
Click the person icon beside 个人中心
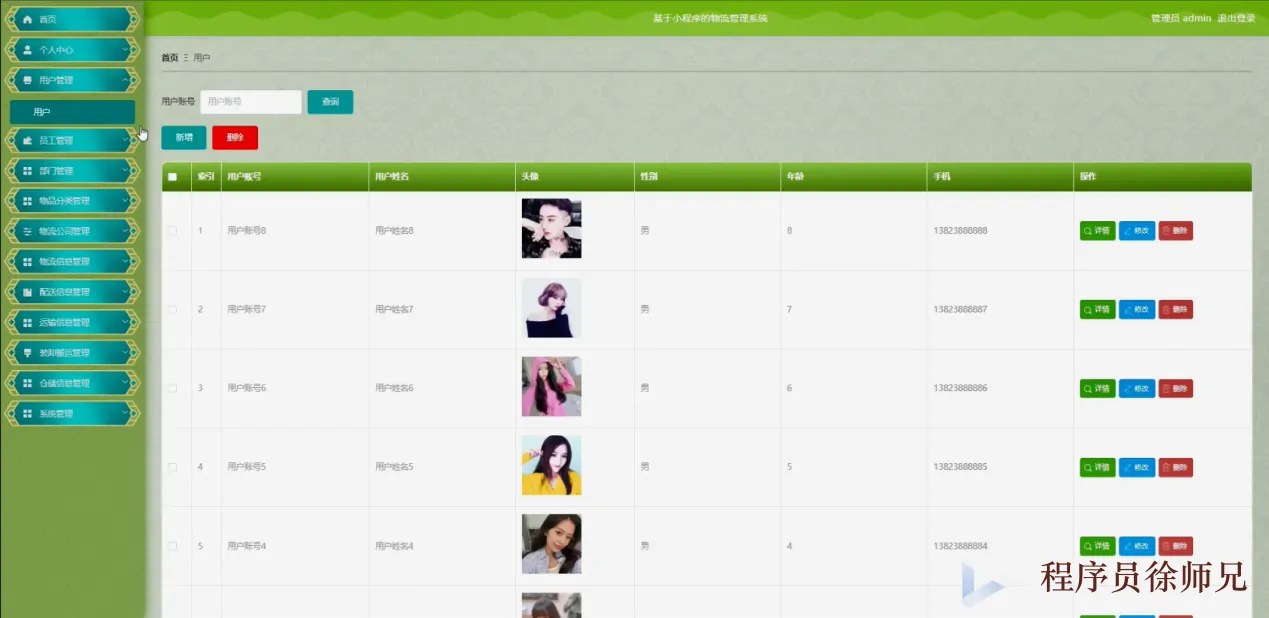click(x=28, y=50)
